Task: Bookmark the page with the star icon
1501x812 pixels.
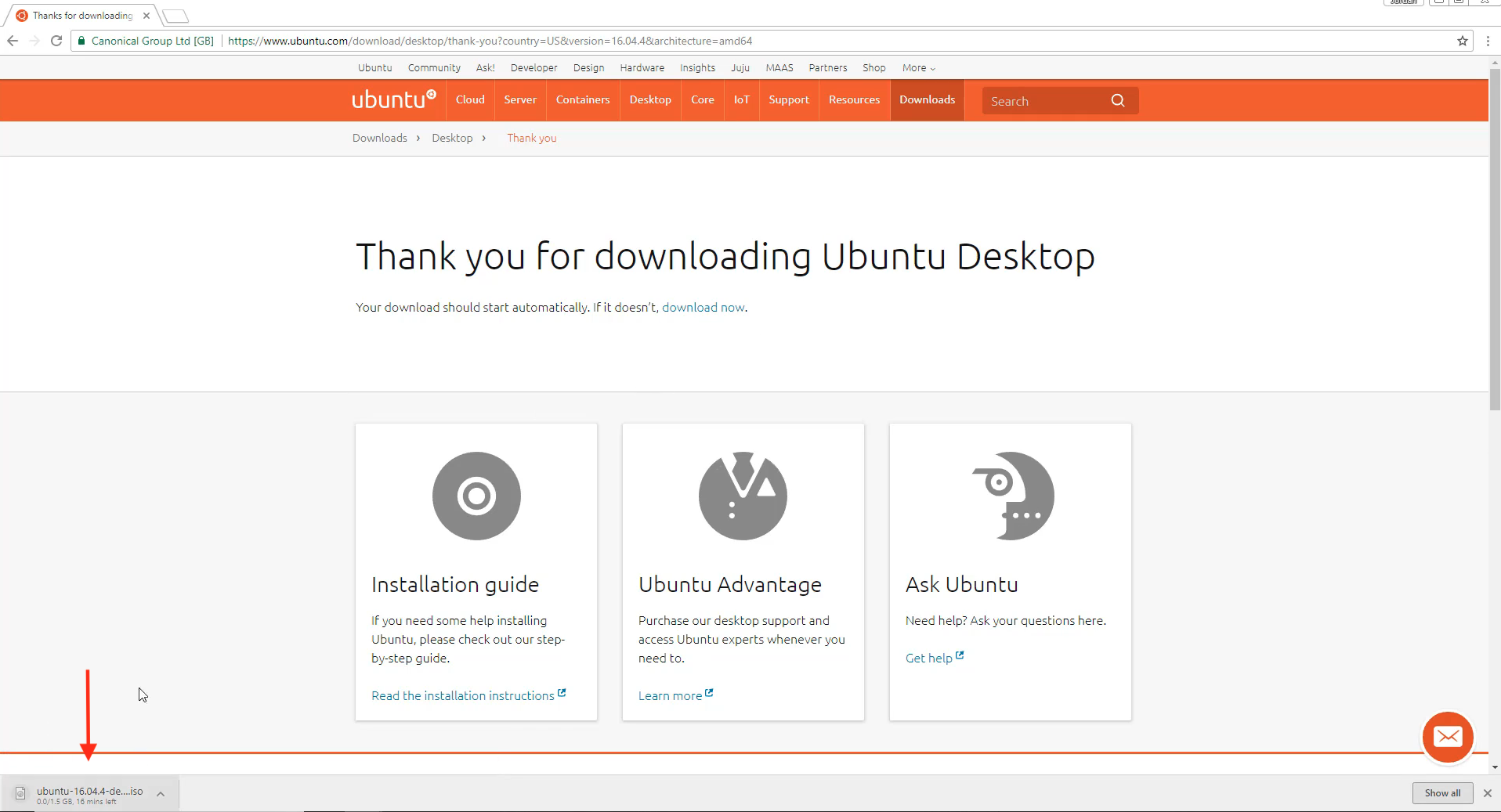Action: coord(1462,41)
